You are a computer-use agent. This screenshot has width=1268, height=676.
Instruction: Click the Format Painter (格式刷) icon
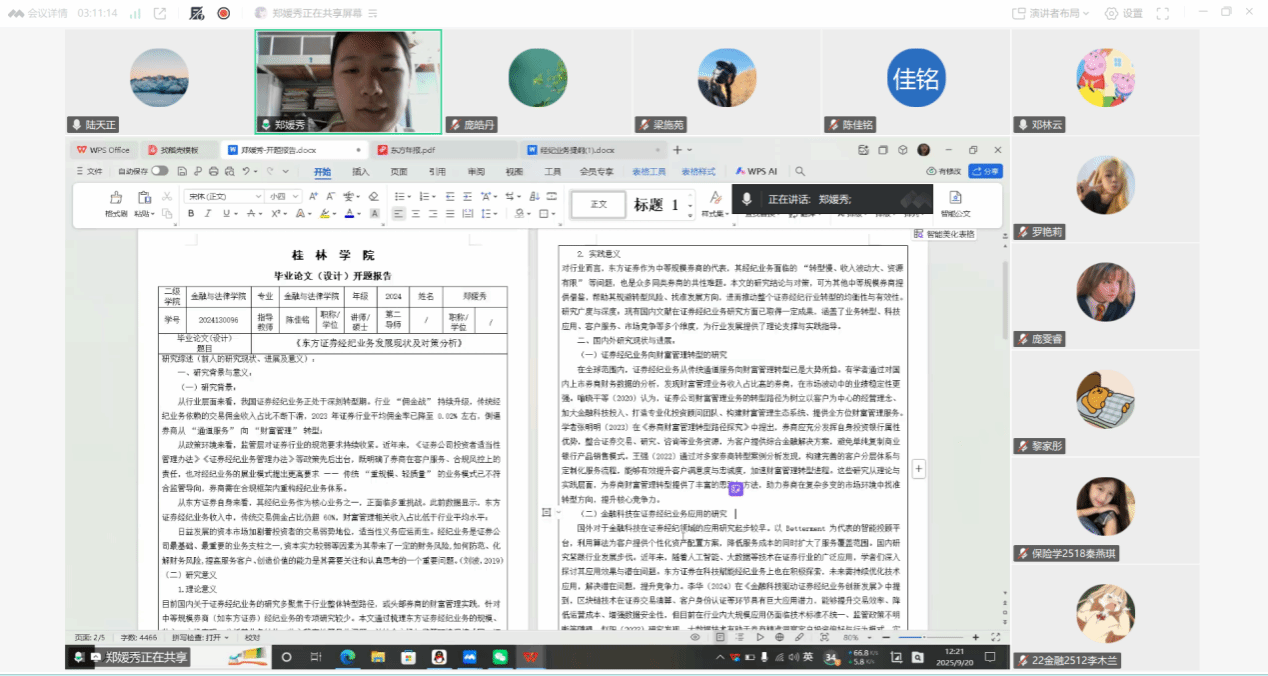[116, 198]
